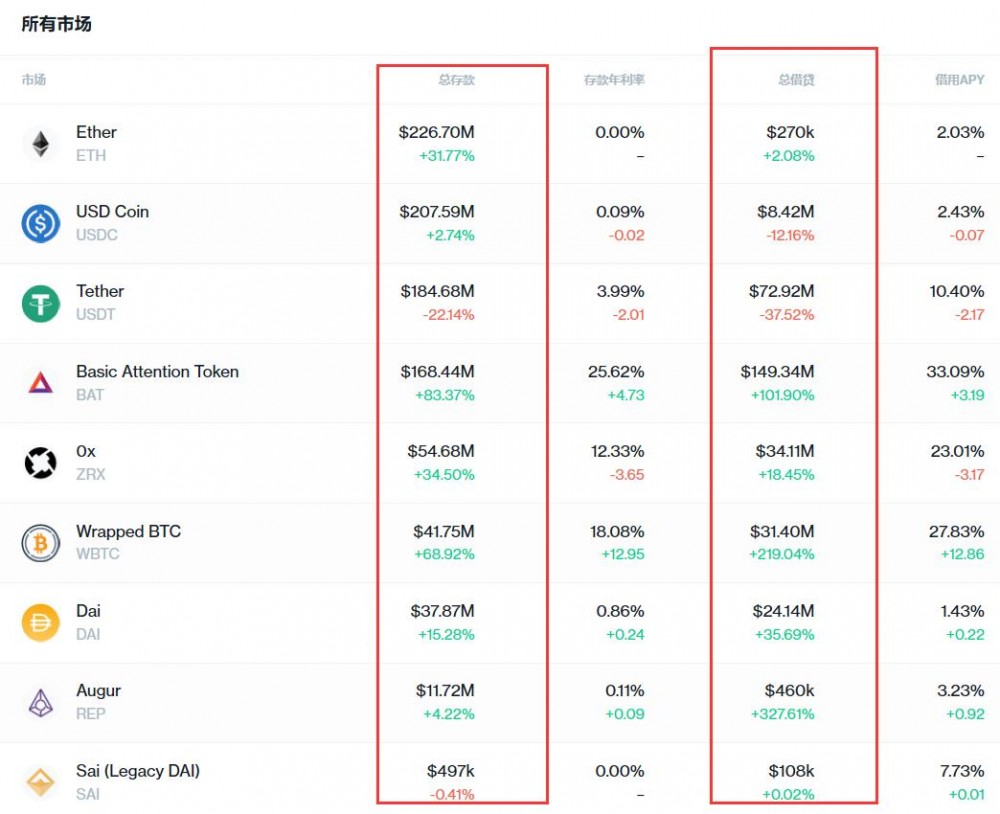Click the Dai DAI token icon

(40, 623)
